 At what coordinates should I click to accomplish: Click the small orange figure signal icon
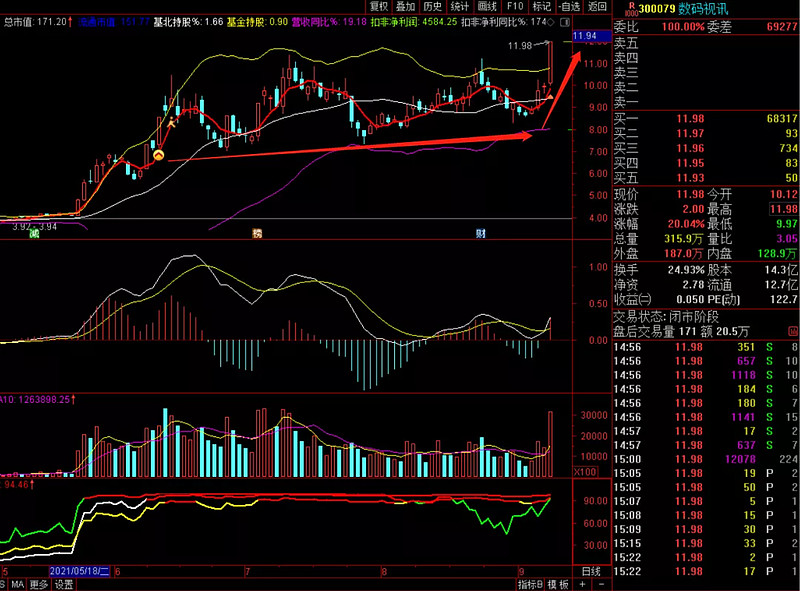coord(171,122)
